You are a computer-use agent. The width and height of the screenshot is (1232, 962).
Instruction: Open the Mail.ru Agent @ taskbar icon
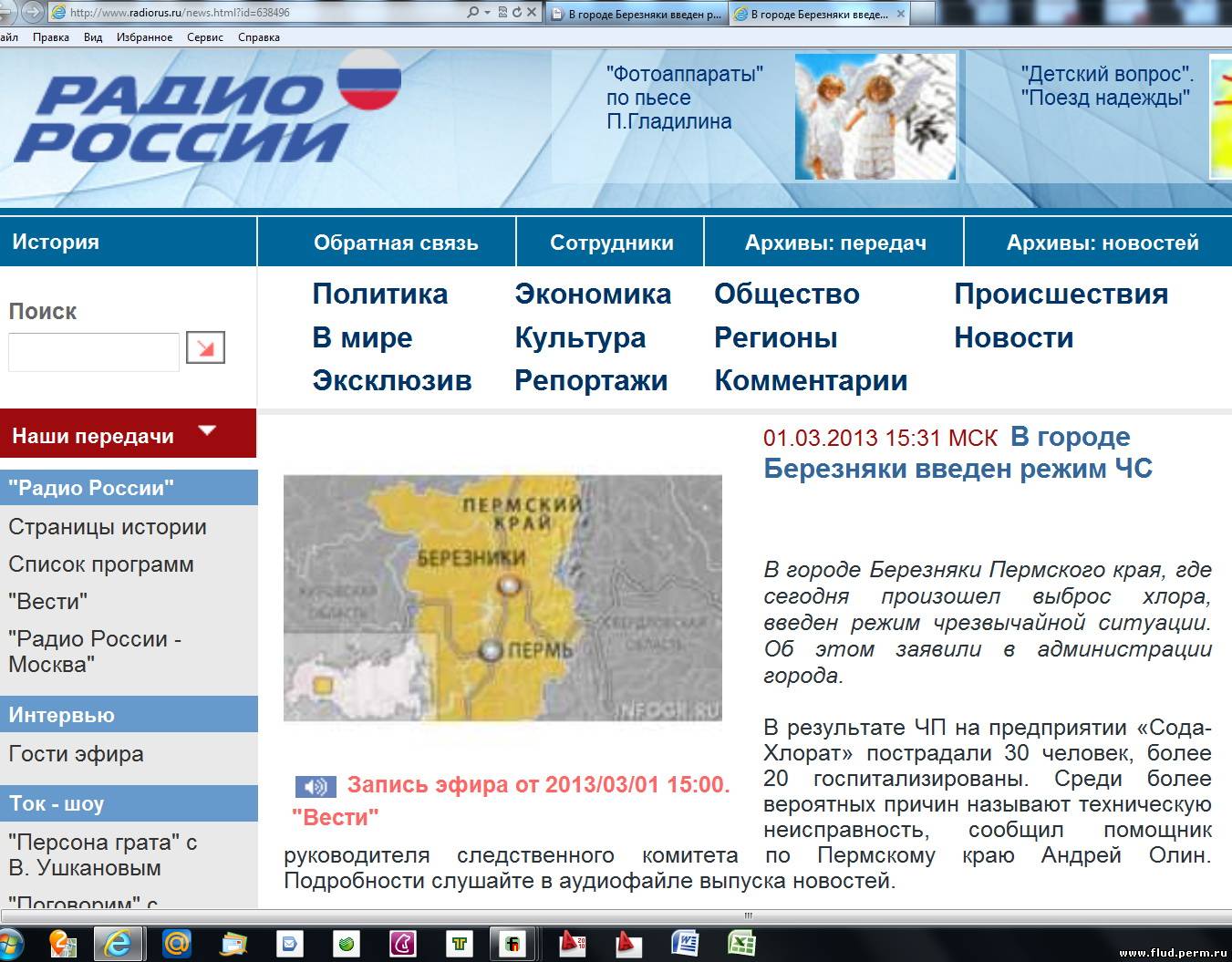pyautogui.click(x=177, y=943)
